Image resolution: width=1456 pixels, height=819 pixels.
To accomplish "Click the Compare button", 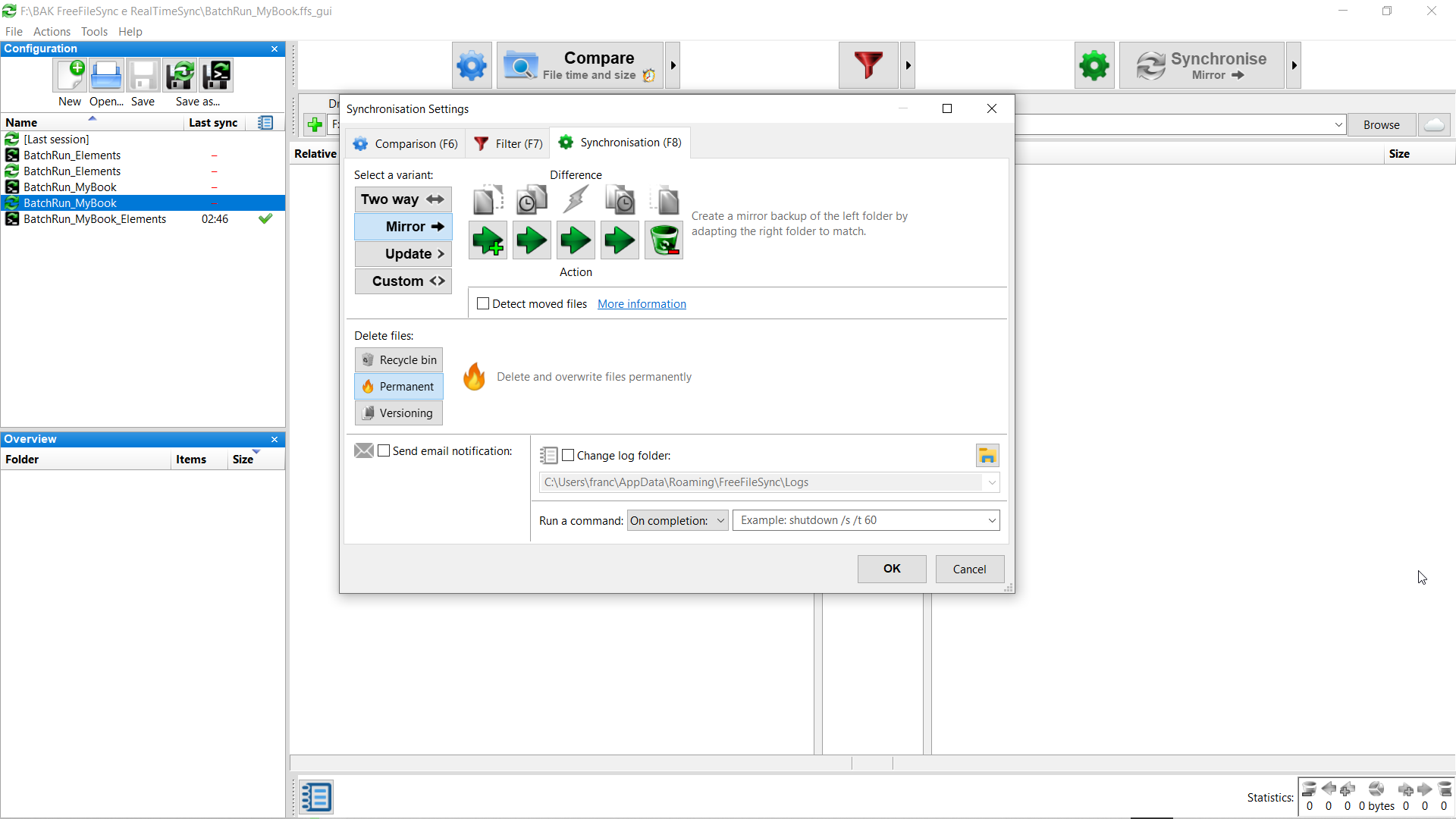I will (x=580, y=66).
